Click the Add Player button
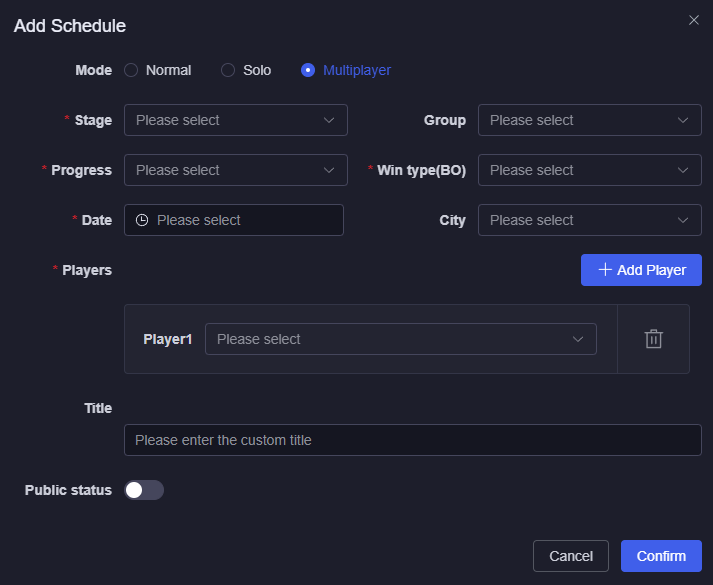Screen dimensions: 713x585 (641, 270)
